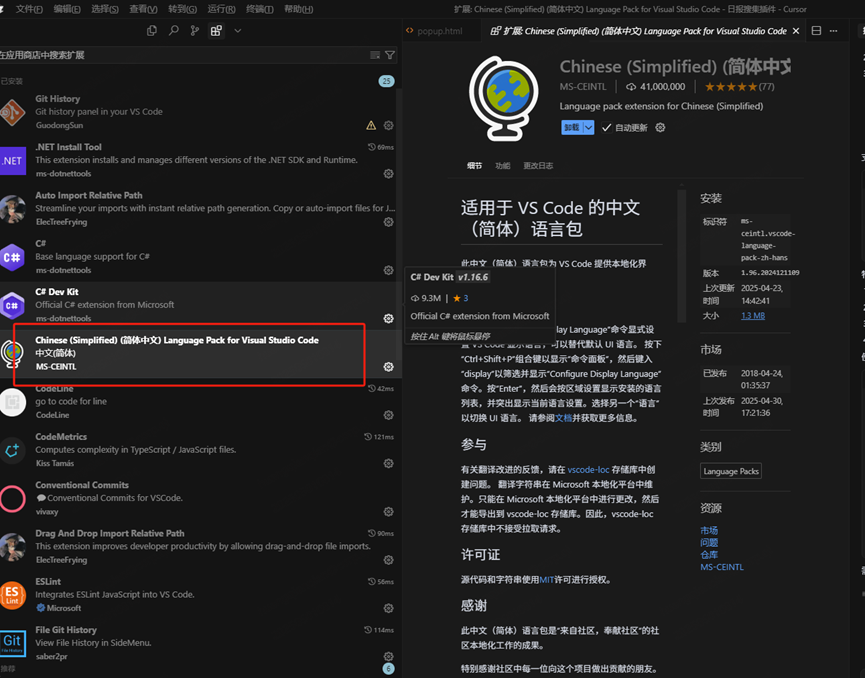Viewport: 865px width, 678px height.
Task: Open the 查看(V) menu
Action: pyautogui.click(x=143, y=9)
